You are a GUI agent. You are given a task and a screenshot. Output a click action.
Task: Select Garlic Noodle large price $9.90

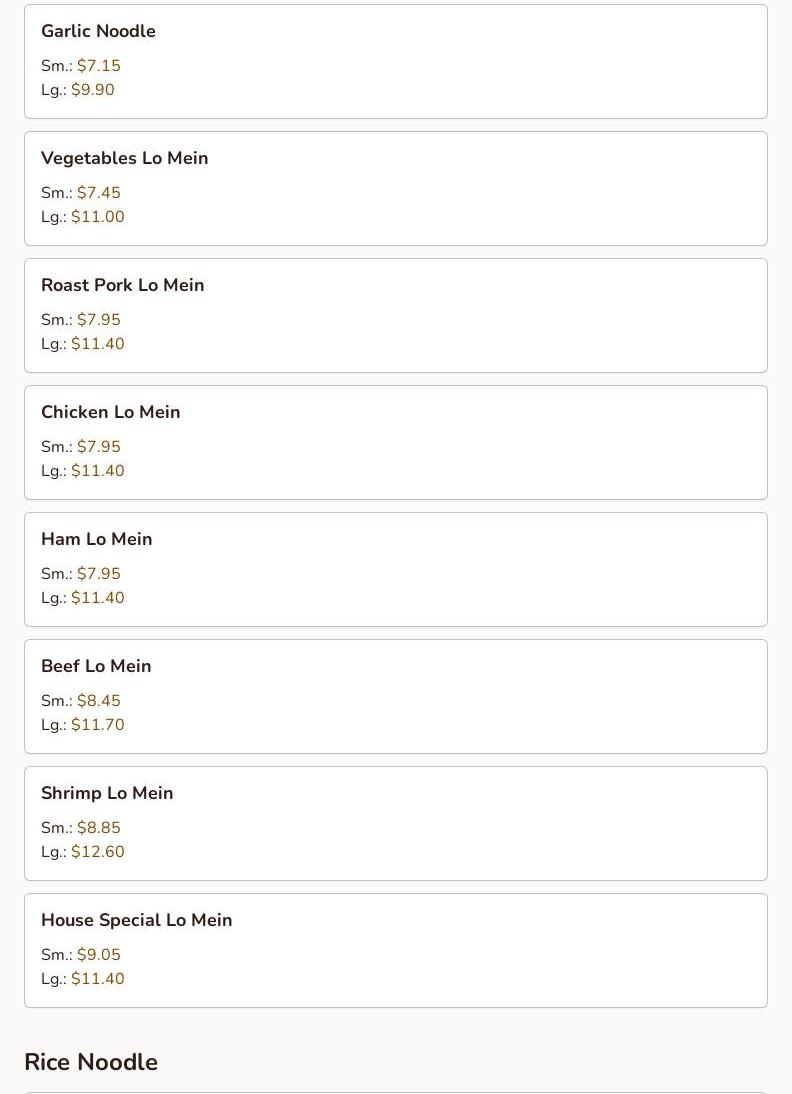tap(92, 90)
